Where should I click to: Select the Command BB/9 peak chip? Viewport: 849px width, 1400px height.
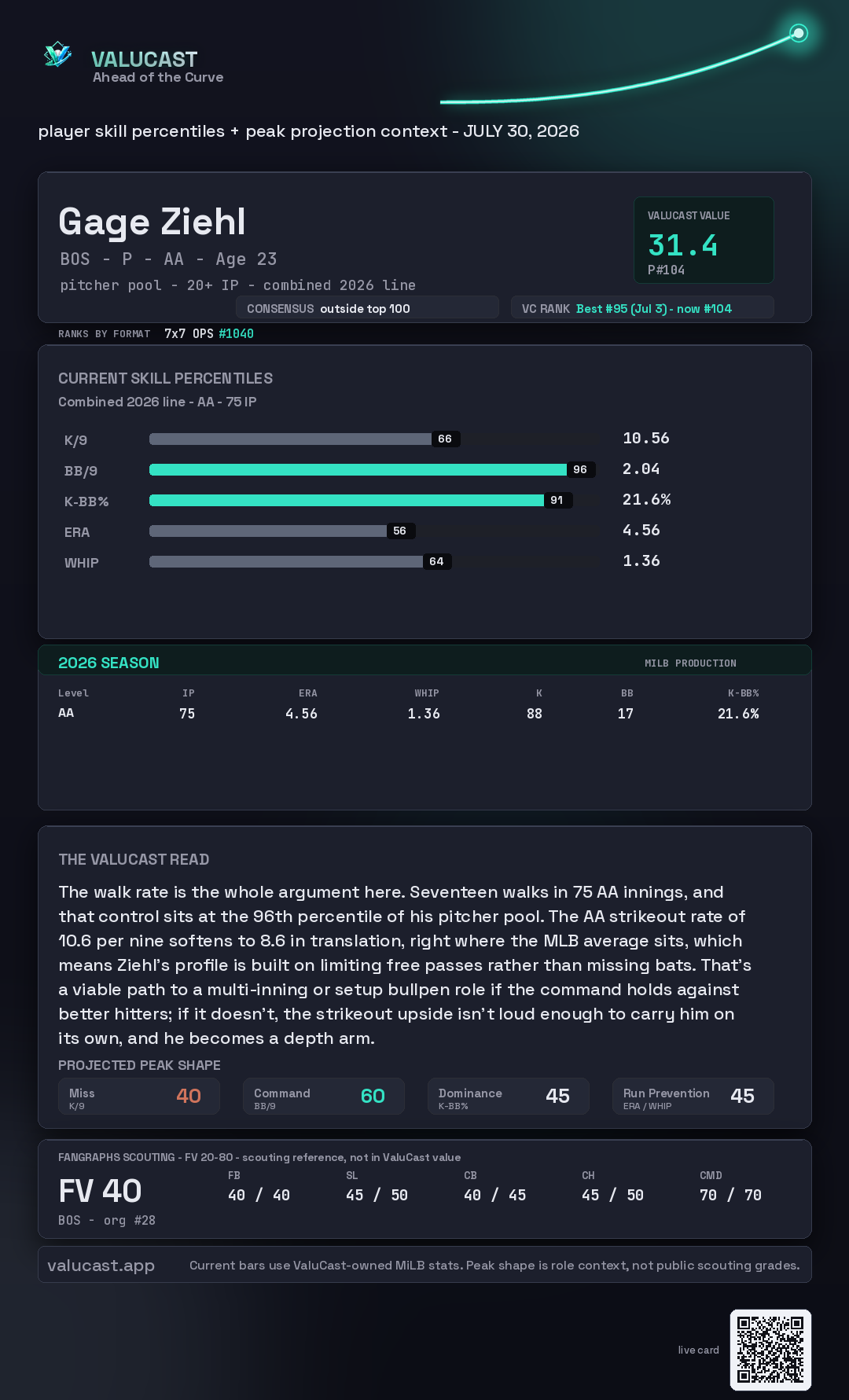[324, 1096]
